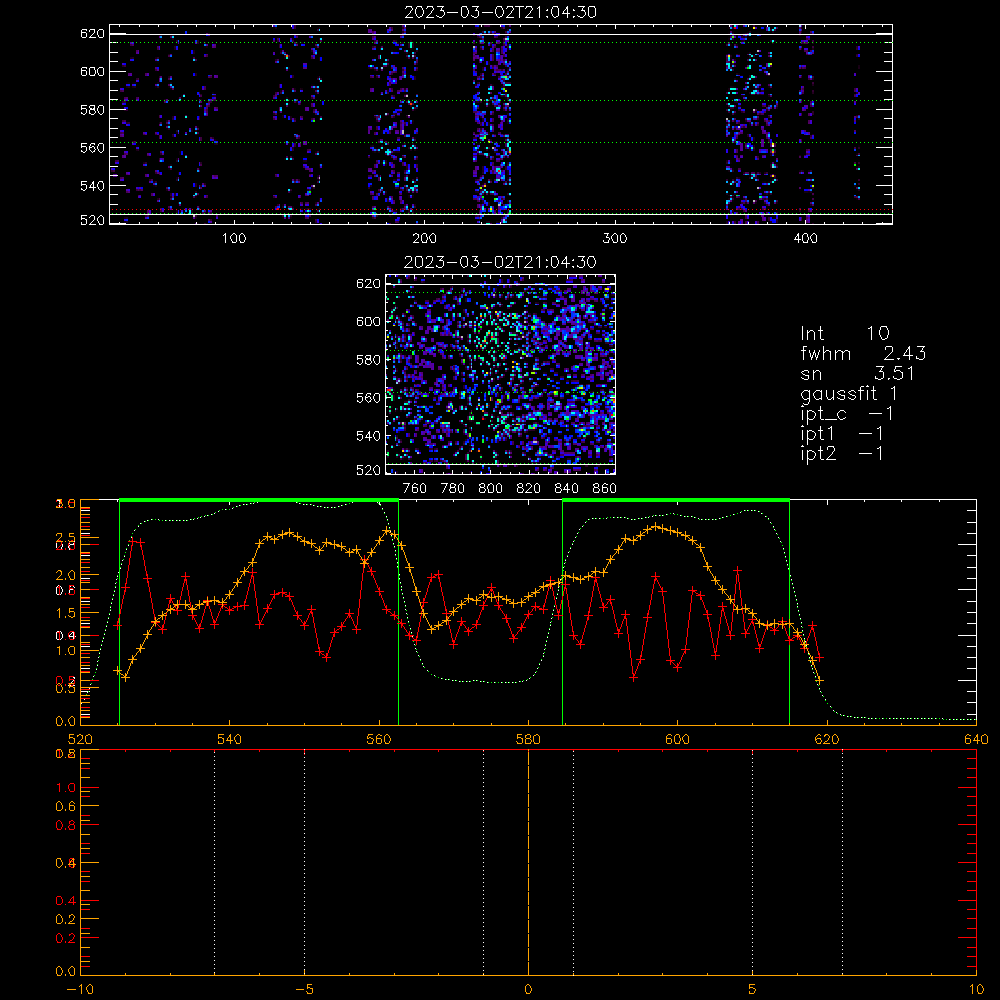Select the 'Int 10' parameter line
Viewport: 1000px width, 1000px height.
tap(844, 333)
